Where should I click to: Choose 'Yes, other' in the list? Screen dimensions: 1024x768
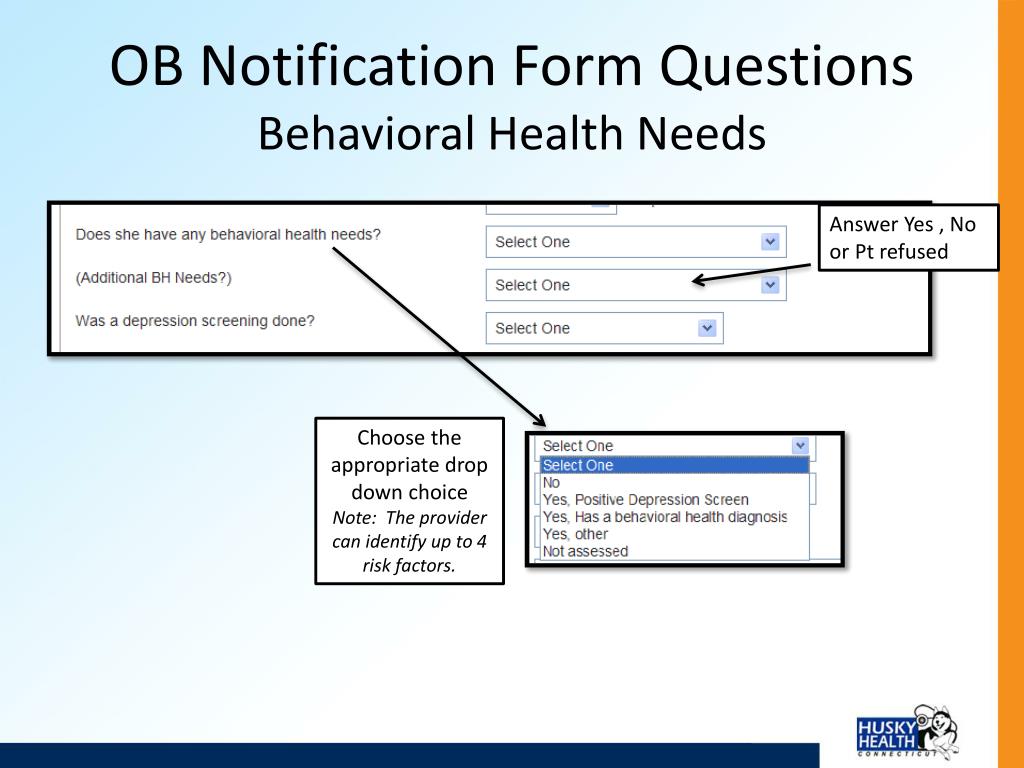point(674,534)
